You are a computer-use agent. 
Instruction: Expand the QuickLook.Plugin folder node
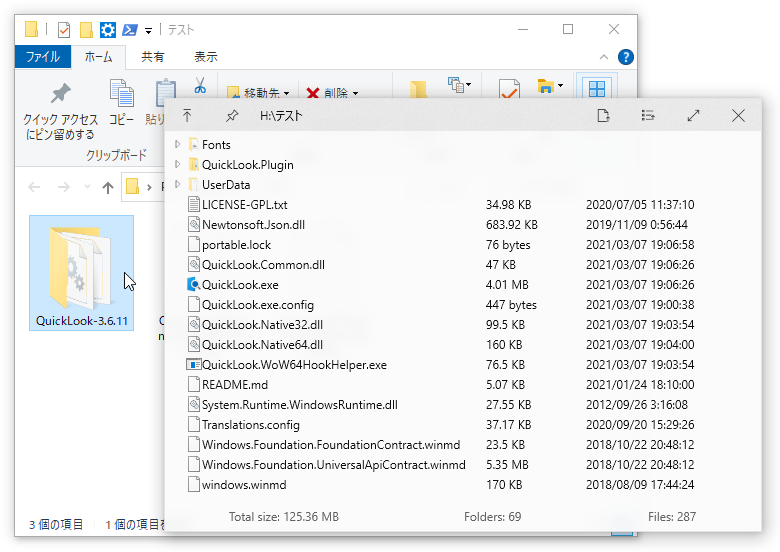(178, 164)
